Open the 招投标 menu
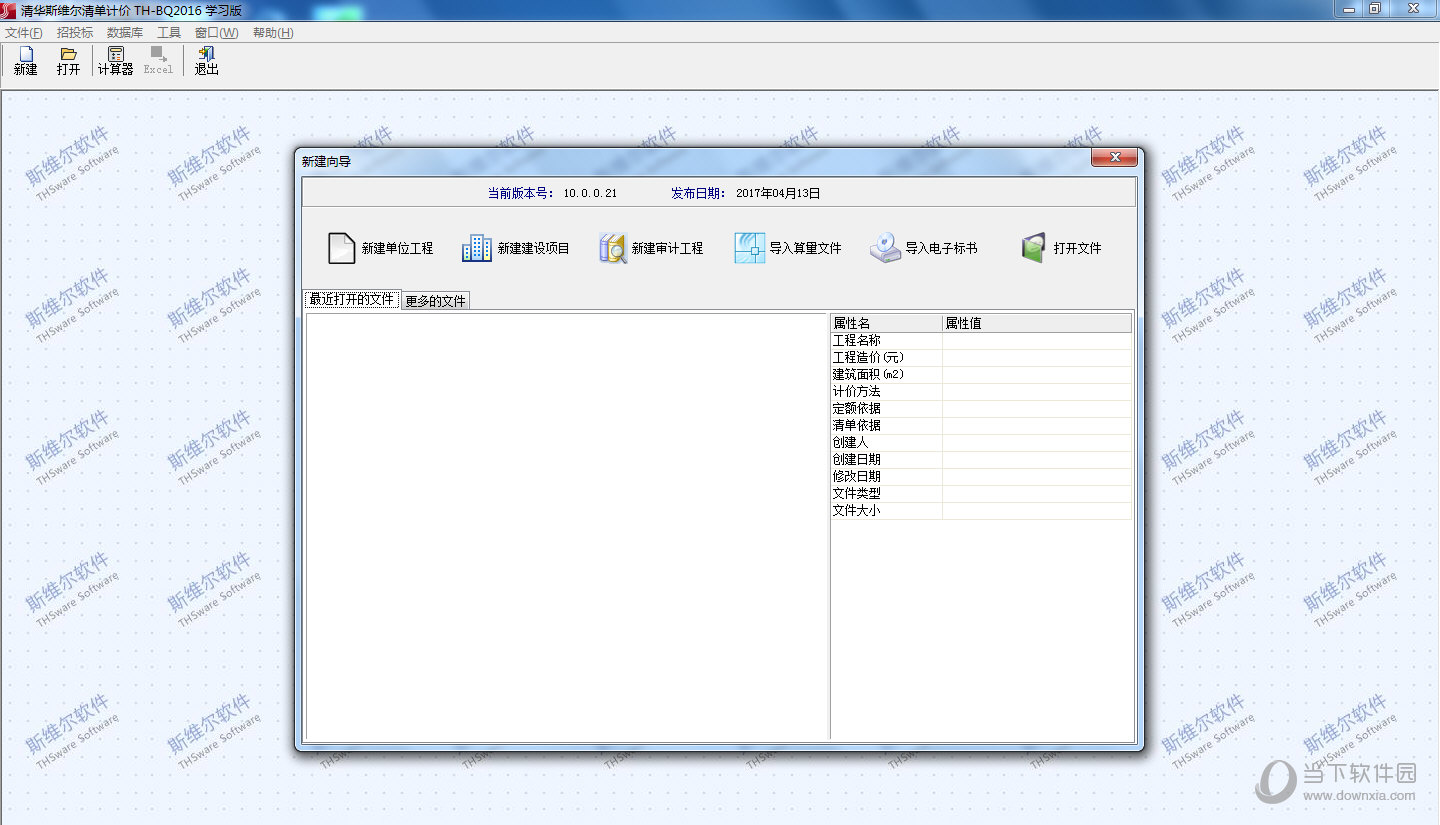Viewport: 1440px width, 825px height. pyautogui.click(x=75, y=33)
